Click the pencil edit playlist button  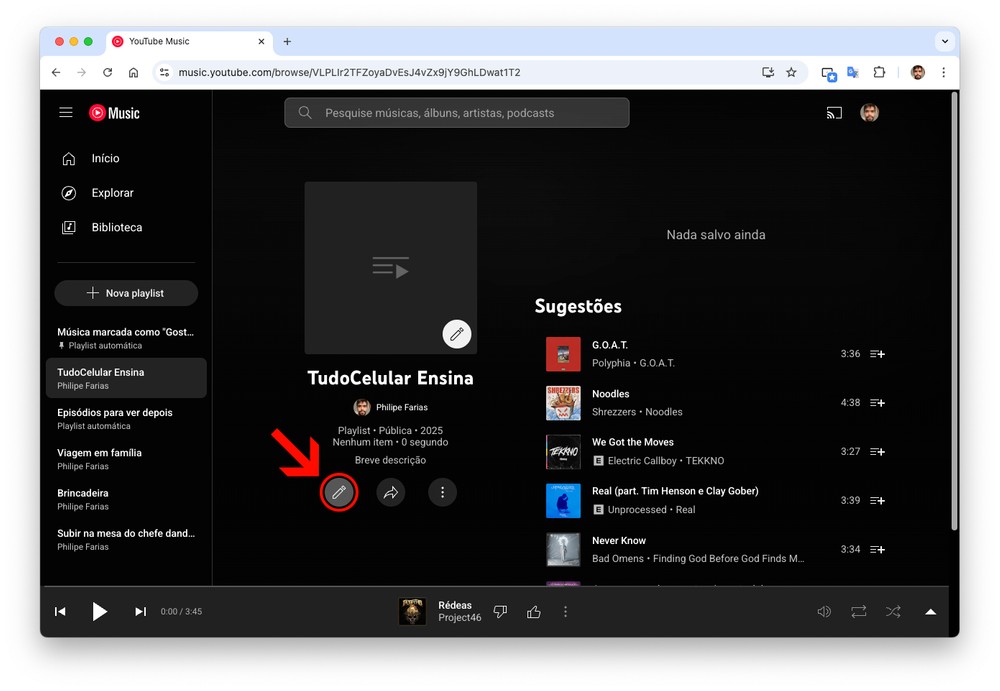pyautogui.click(x=339, y=492)
